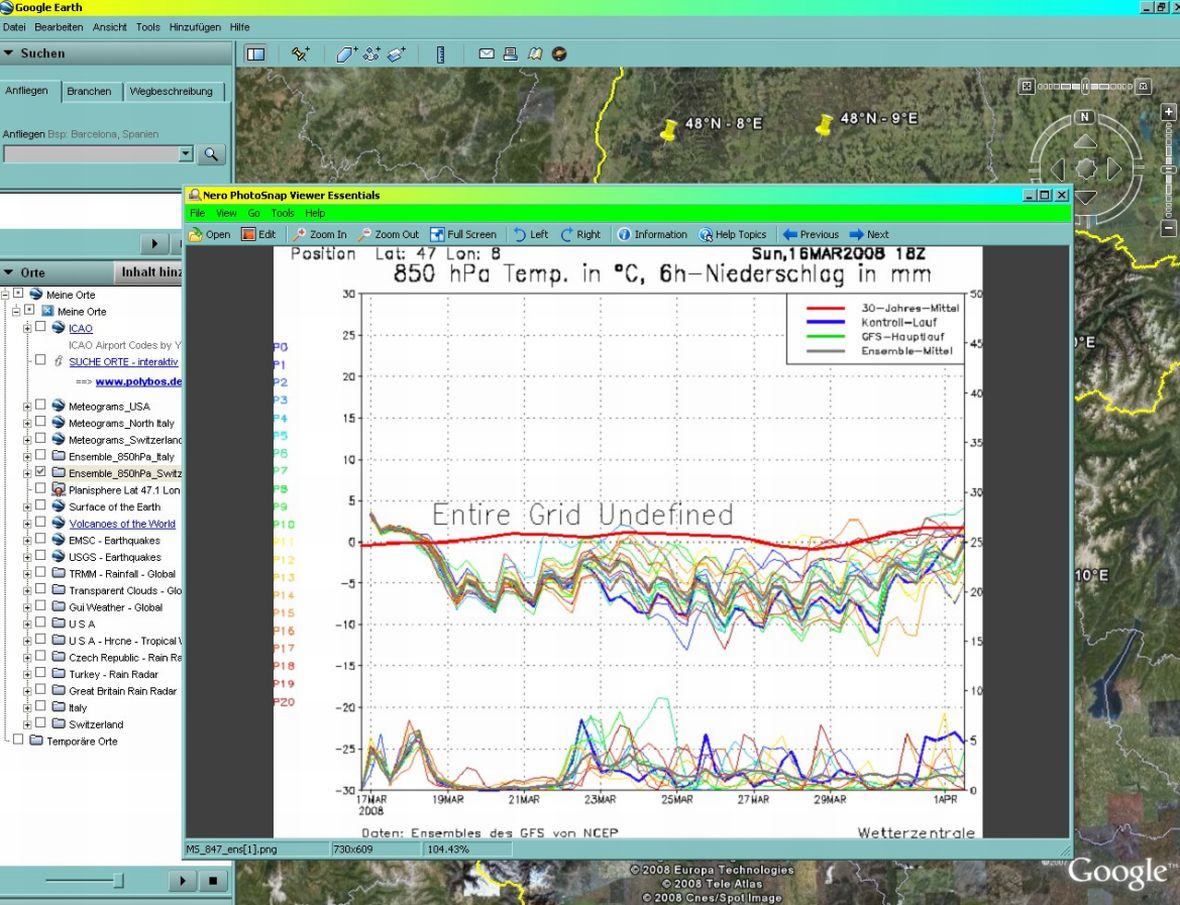The image size is (1180, 905).
Task: Click the print icon in Google Earth toolbar
Action: 510,54
